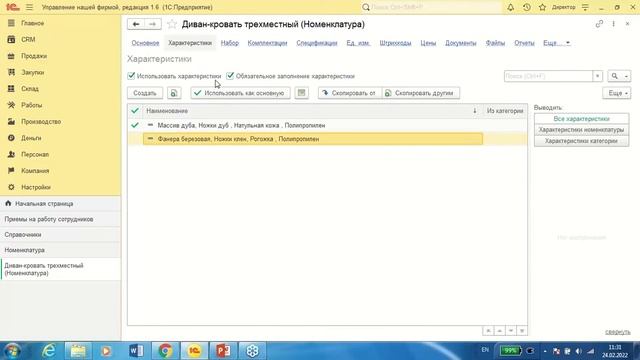Click the свернуть link
This screenshot has height=360, width=640.
click(618, 332)
